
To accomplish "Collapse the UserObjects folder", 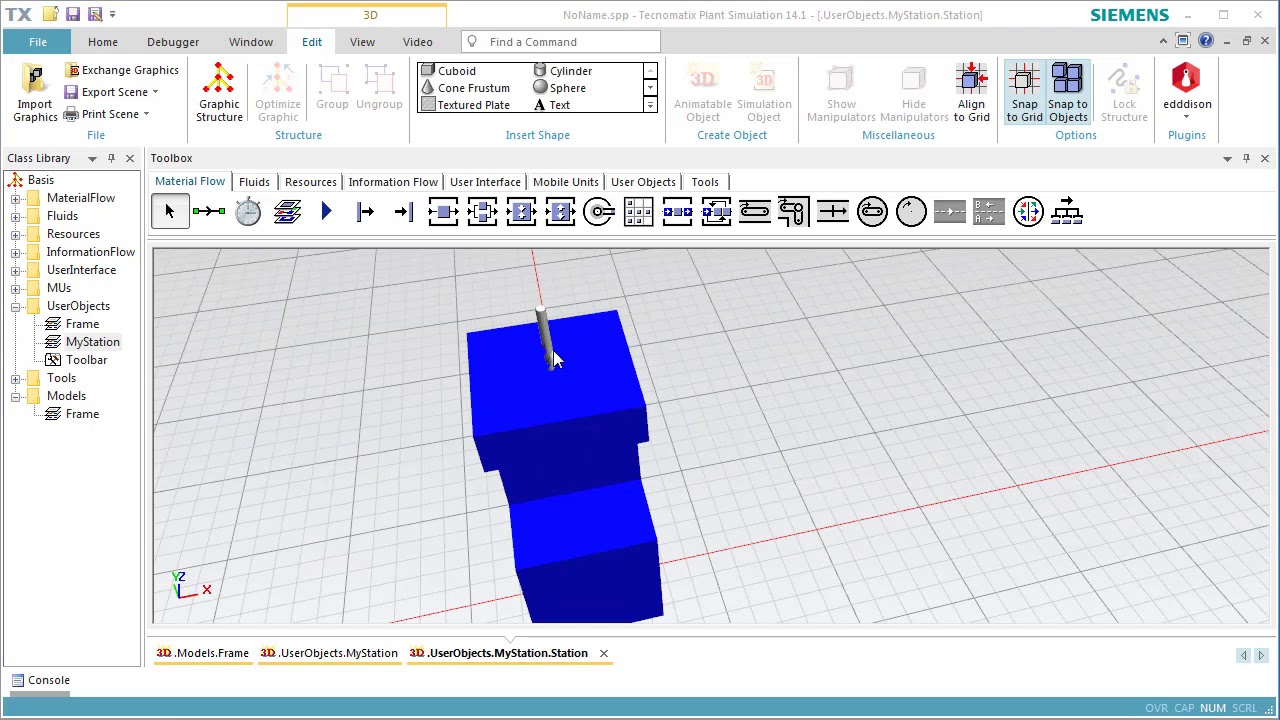I will pyautogui.click(x=16, y=306).
